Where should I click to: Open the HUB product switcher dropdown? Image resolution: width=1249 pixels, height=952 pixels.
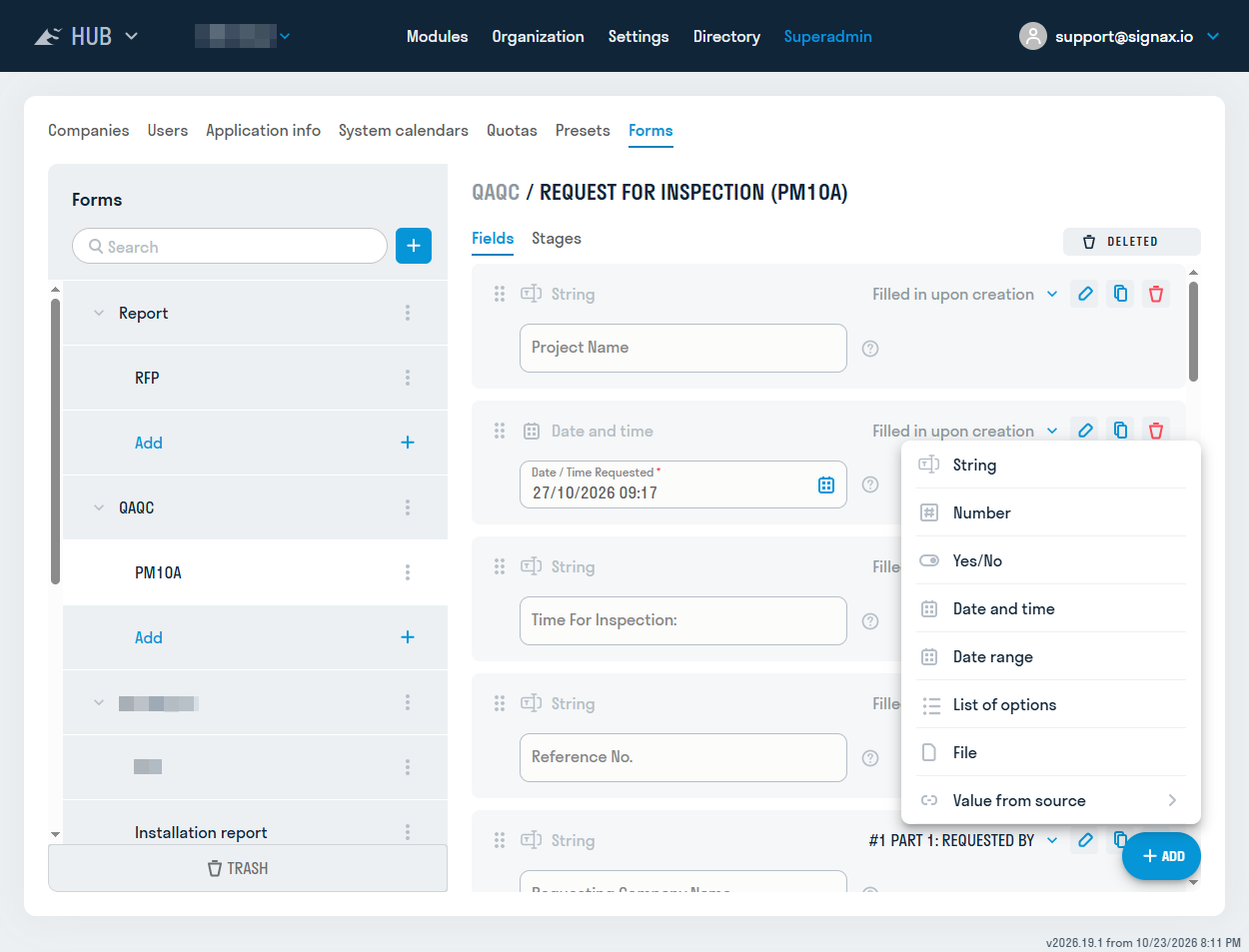[x=86, y=36]
